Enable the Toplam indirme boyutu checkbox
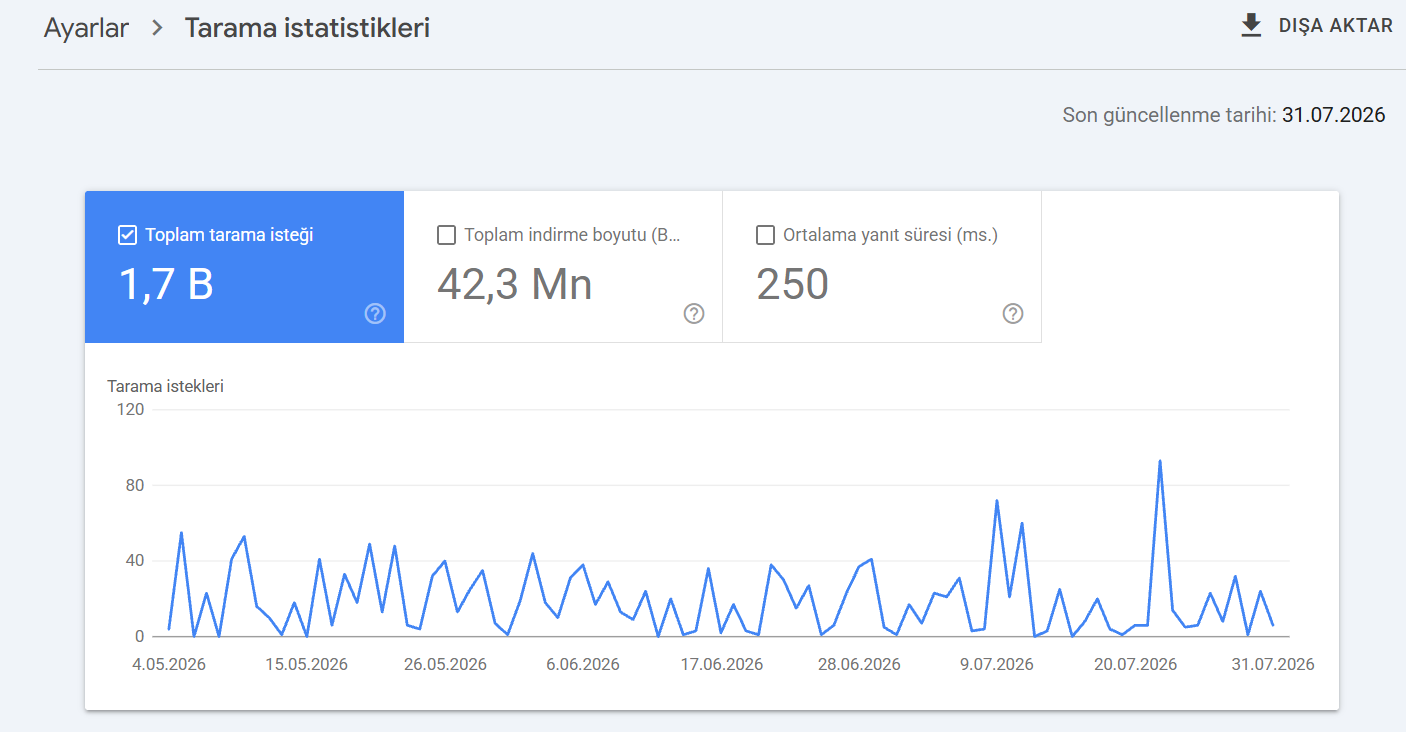Screen dimensions: 1406x732 [447, 235]
